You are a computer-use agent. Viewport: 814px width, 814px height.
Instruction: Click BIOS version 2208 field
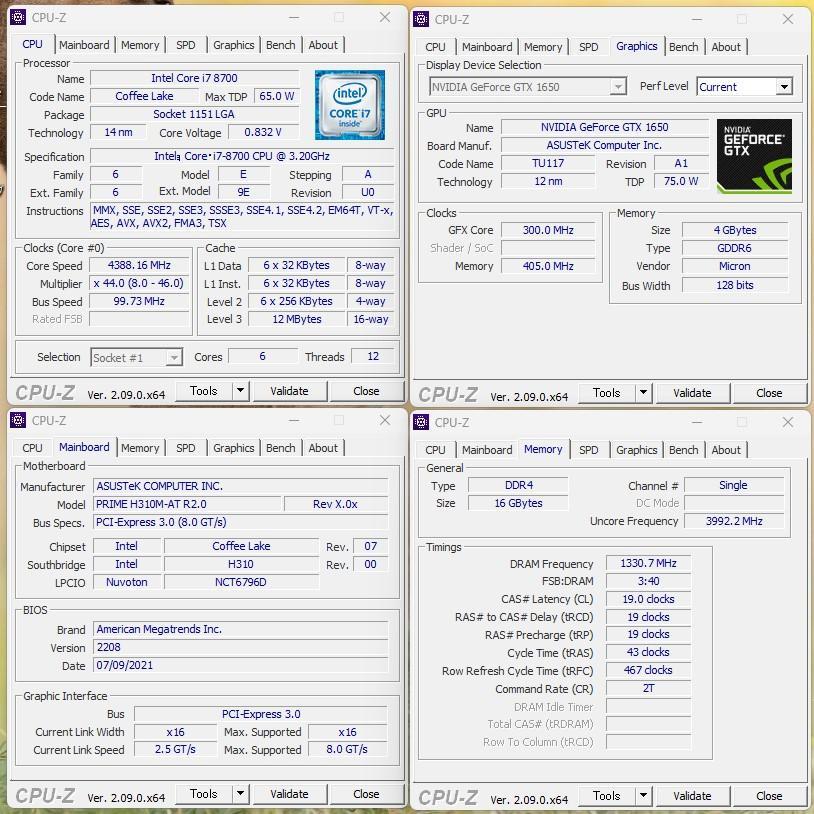(x=241, y=647)
